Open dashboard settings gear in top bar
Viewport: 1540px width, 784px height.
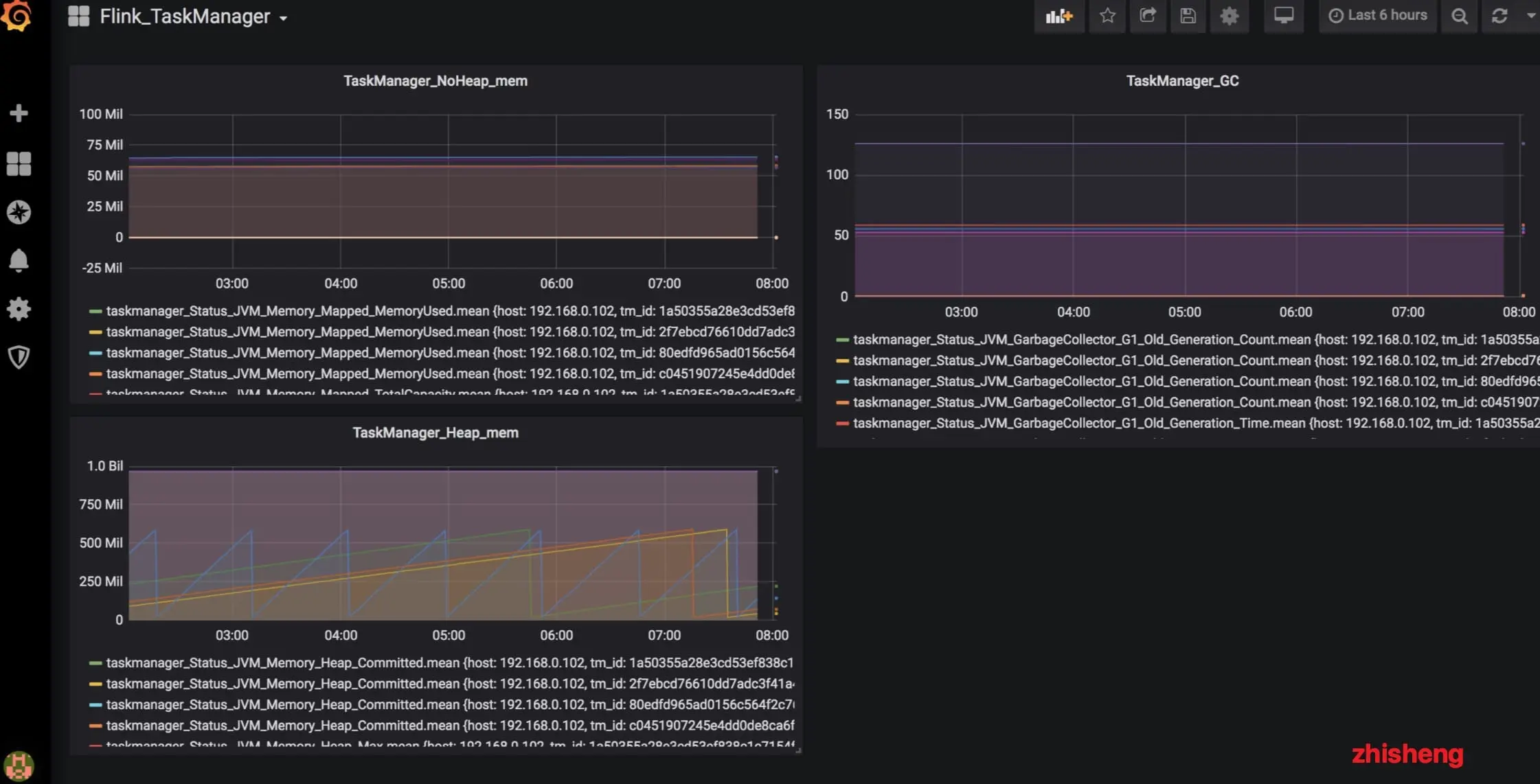coord(1229,16)
